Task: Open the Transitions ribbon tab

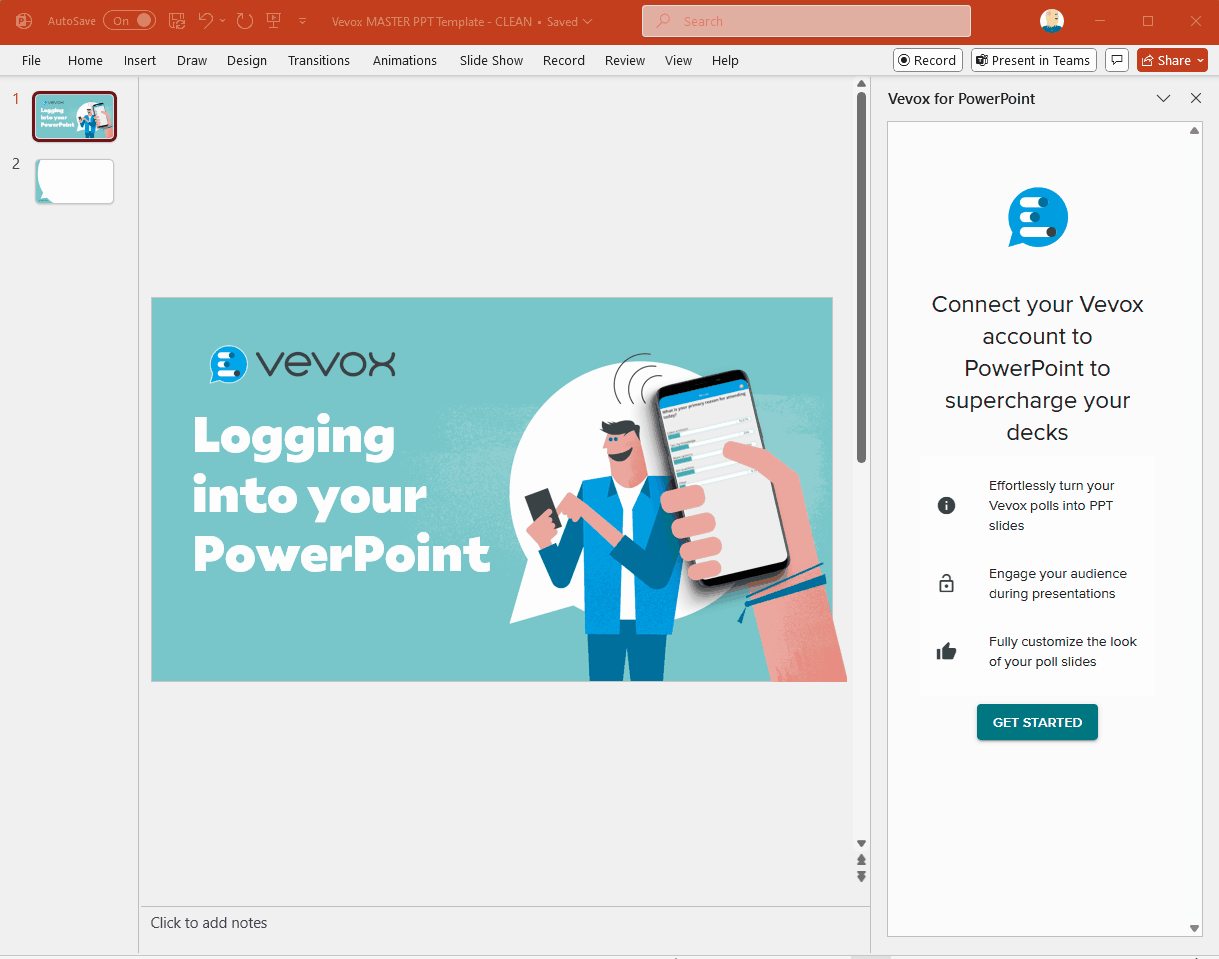Action: coord(319,60)
